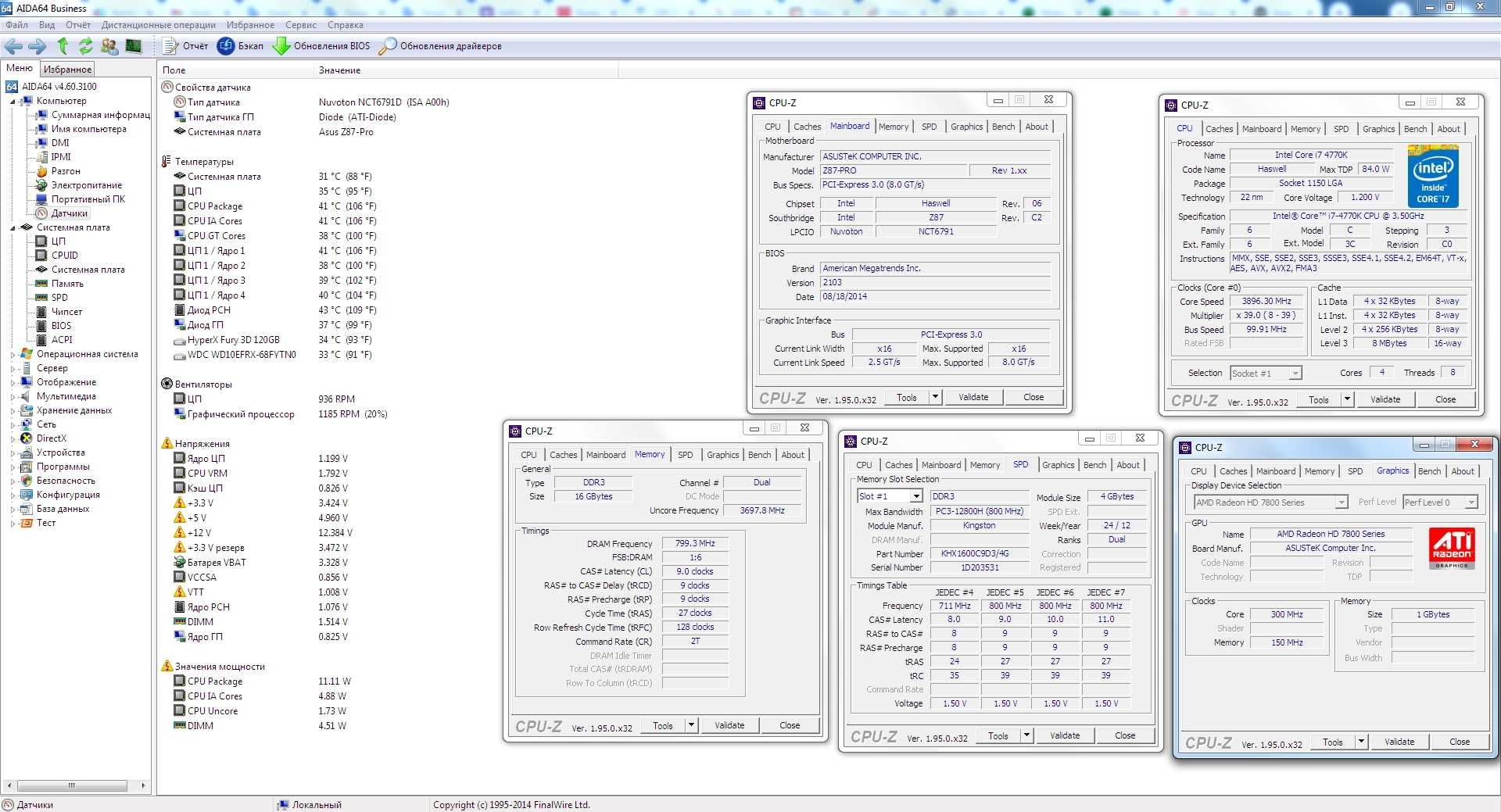Select the Батарея VBAT voltage row
This screenshot has width=1501, height=812.
(x=261, y=563)
